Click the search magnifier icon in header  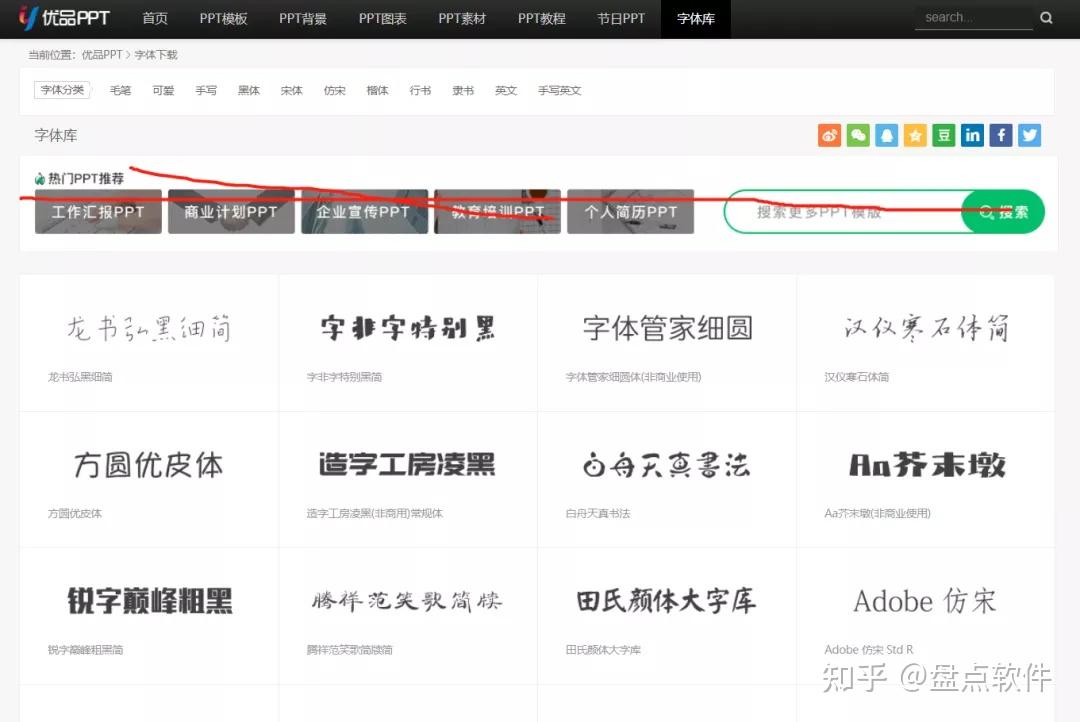coord(1046,18)
